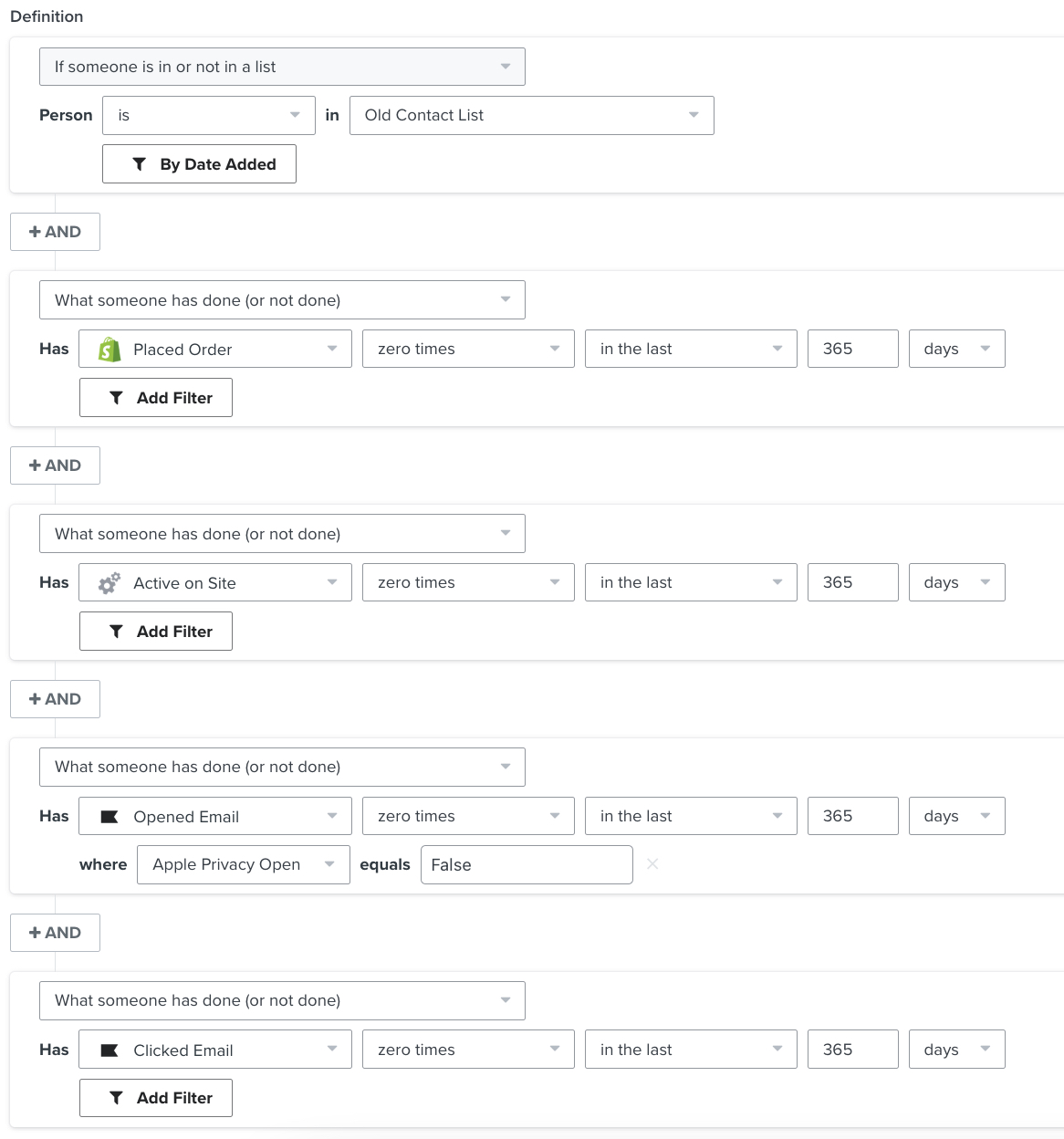This screenshot has width=1064, height=1139.
Task: Click funnel icon under Placed Order condition
Action: (x=116, y=398)
